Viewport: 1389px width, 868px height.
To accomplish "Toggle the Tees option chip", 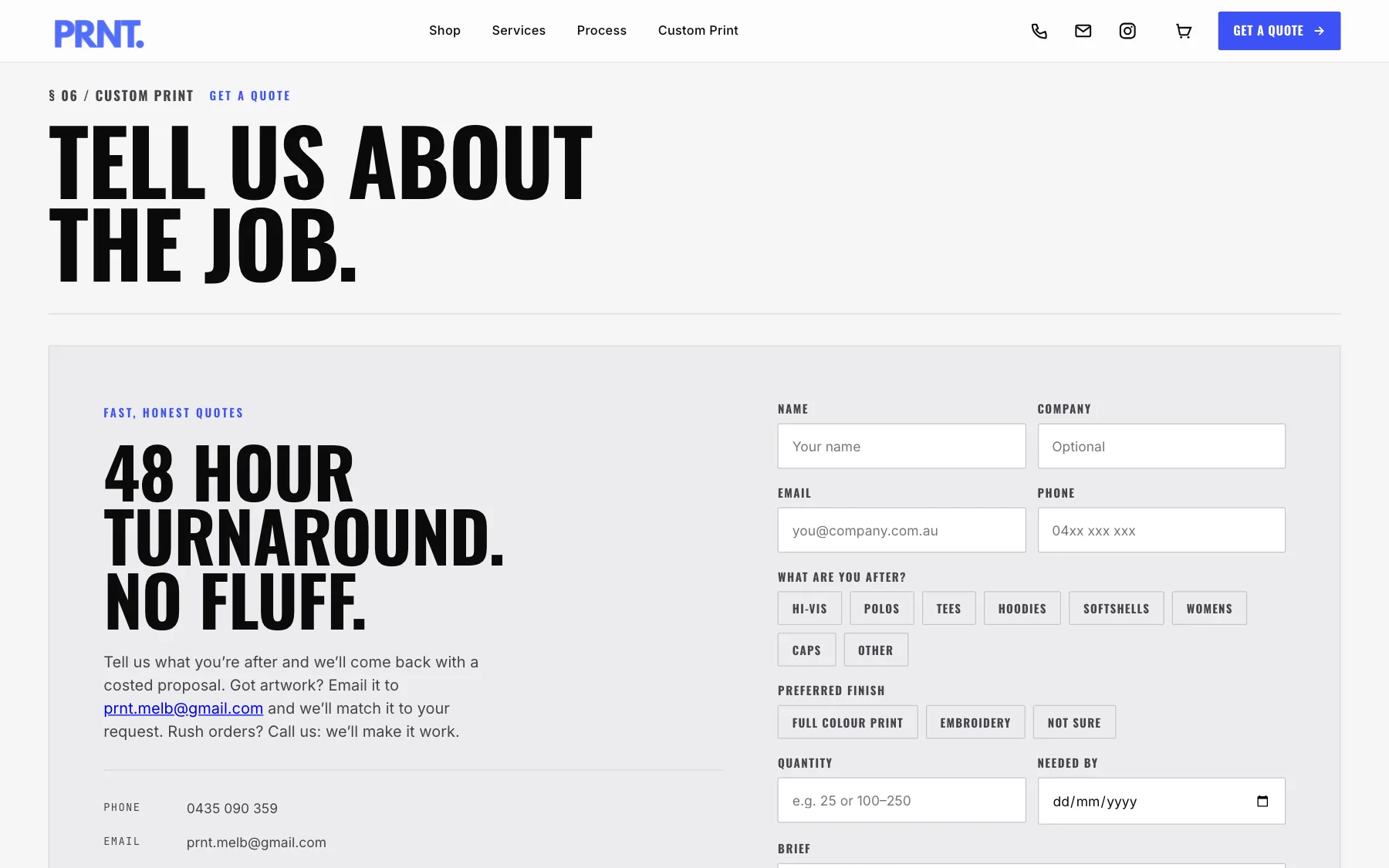I will tap(949, 608).
